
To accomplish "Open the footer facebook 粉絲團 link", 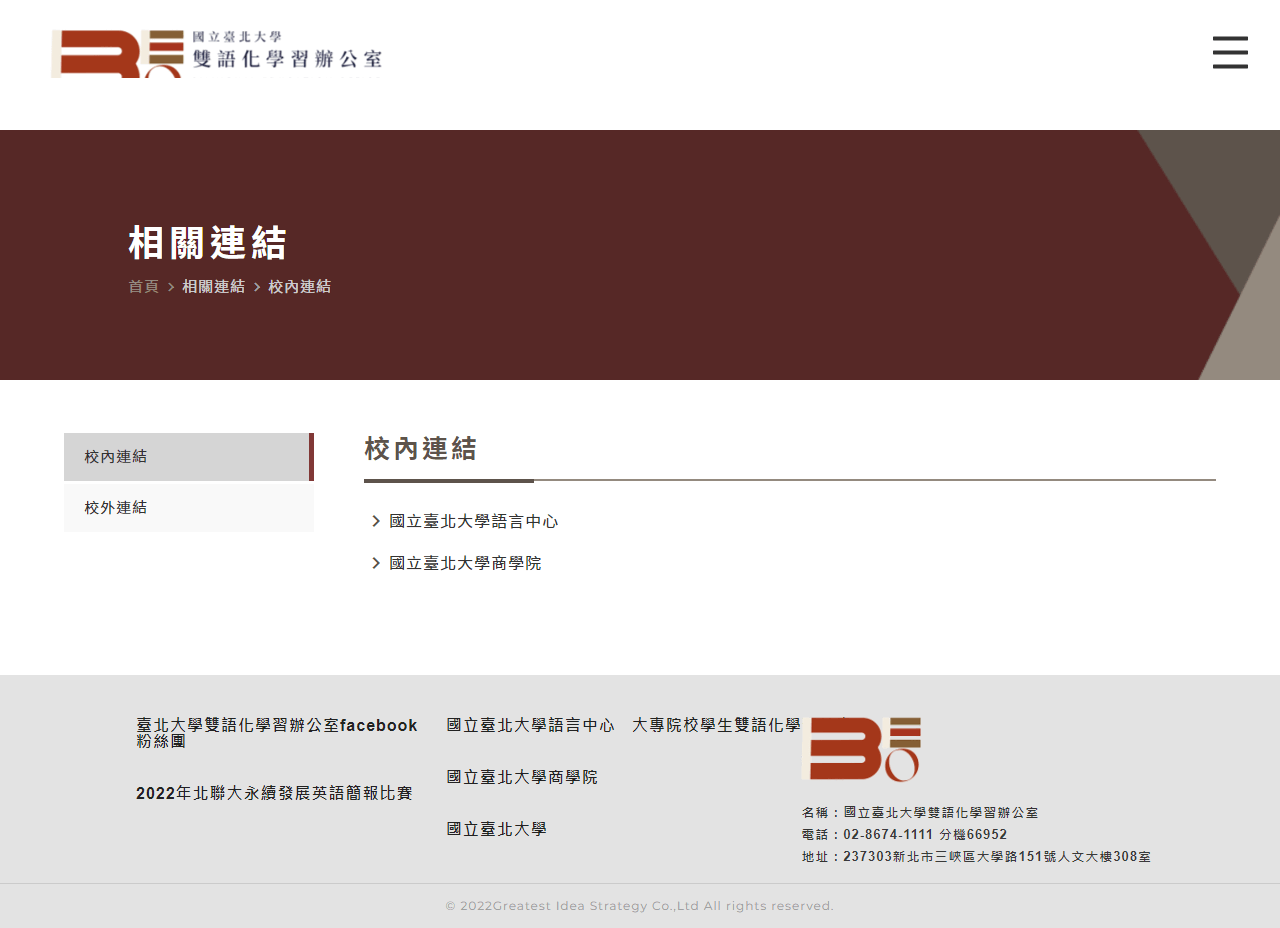I will 277,733.
